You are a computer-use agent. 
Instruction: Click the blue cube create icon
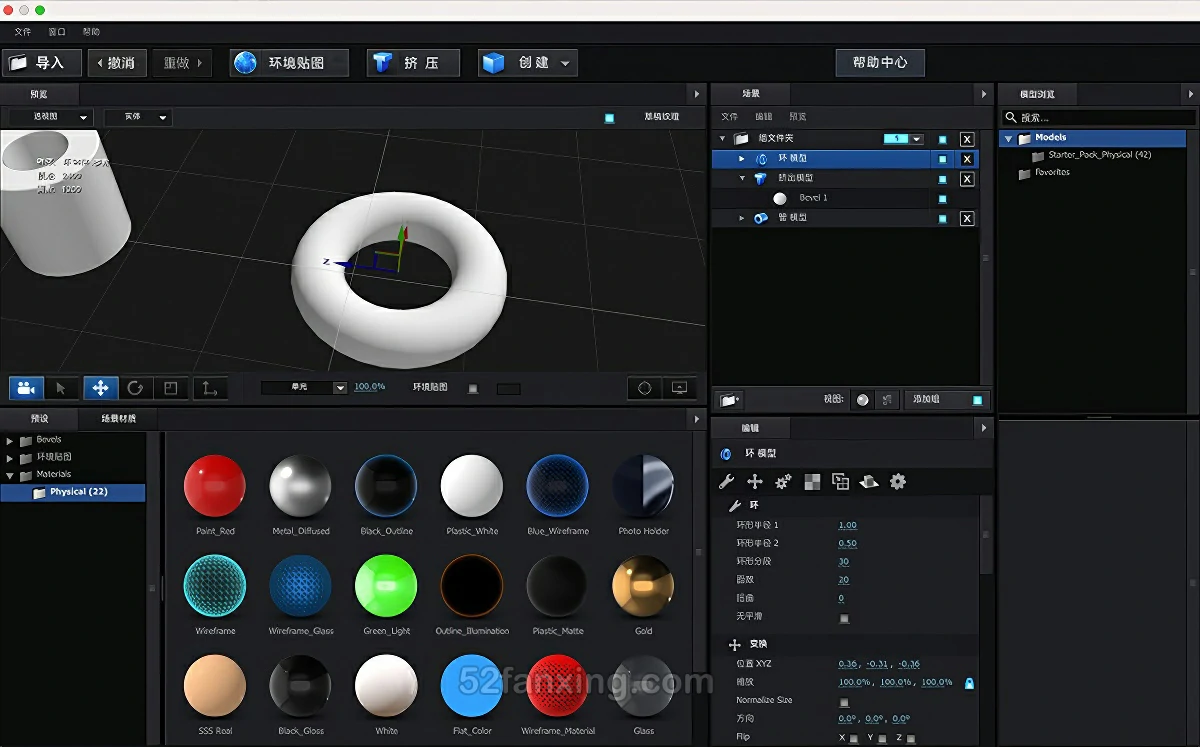click(x=493, y=63)
